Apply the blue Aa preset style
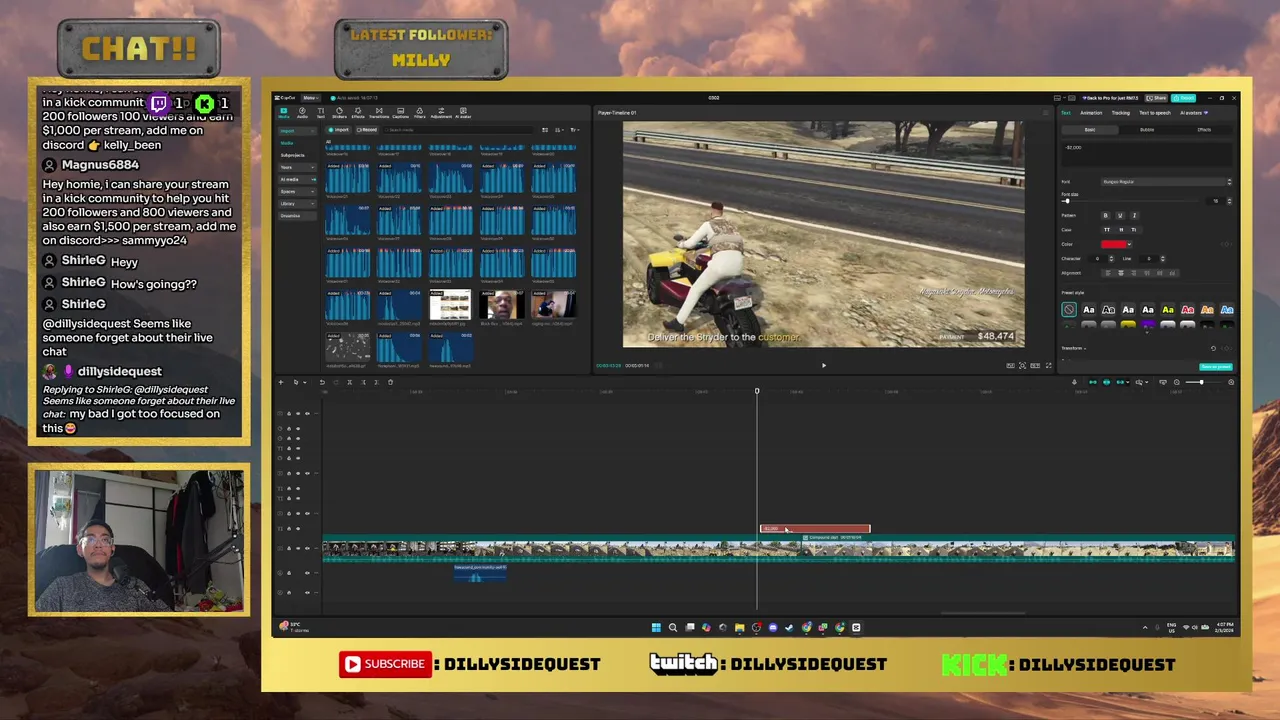 click(1227, 310)
